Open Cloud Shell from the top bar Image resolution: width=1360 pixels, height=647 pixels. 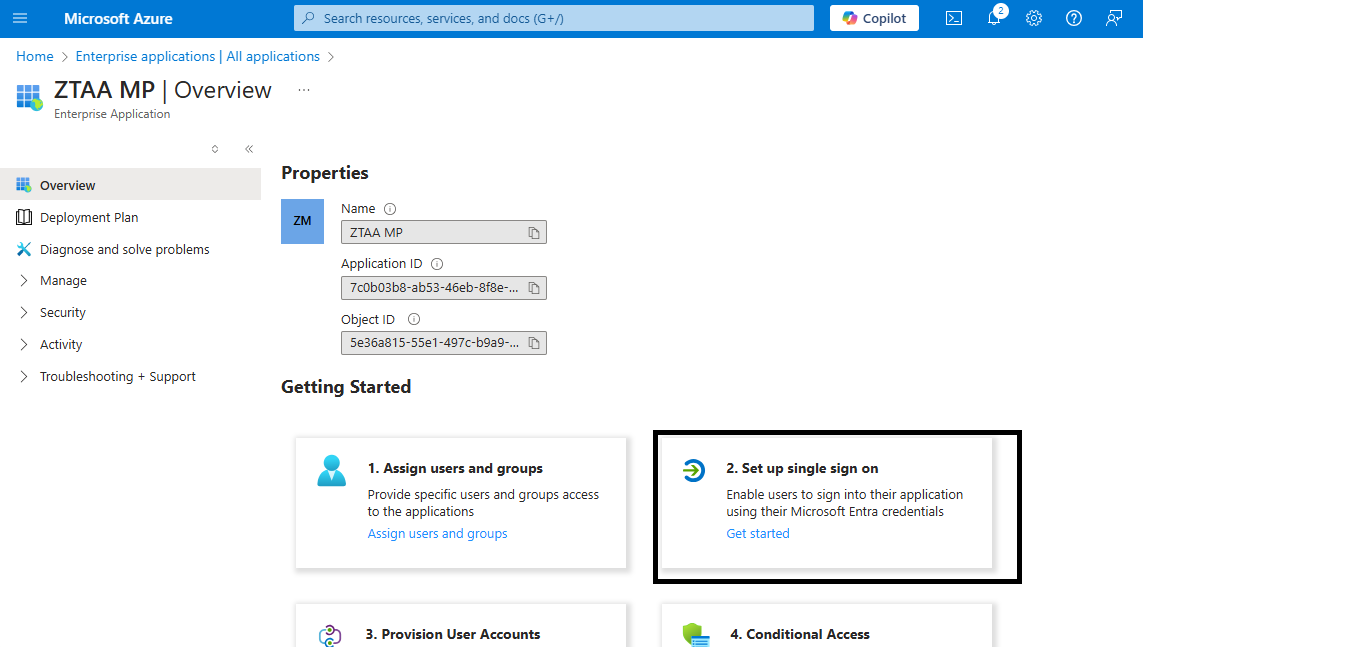[954, 18]
